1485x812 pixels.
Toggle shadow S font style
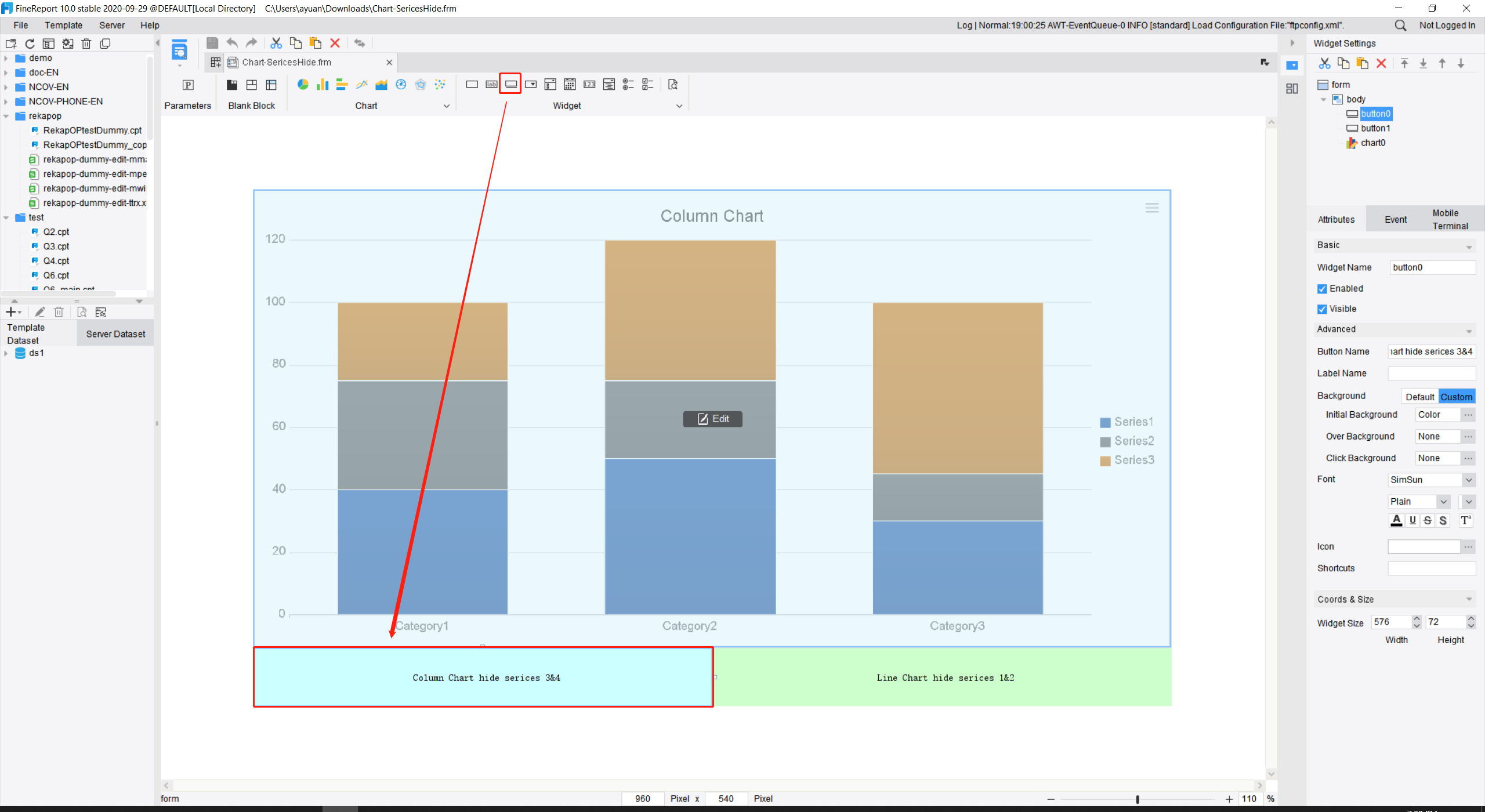tap(1443, 520)
